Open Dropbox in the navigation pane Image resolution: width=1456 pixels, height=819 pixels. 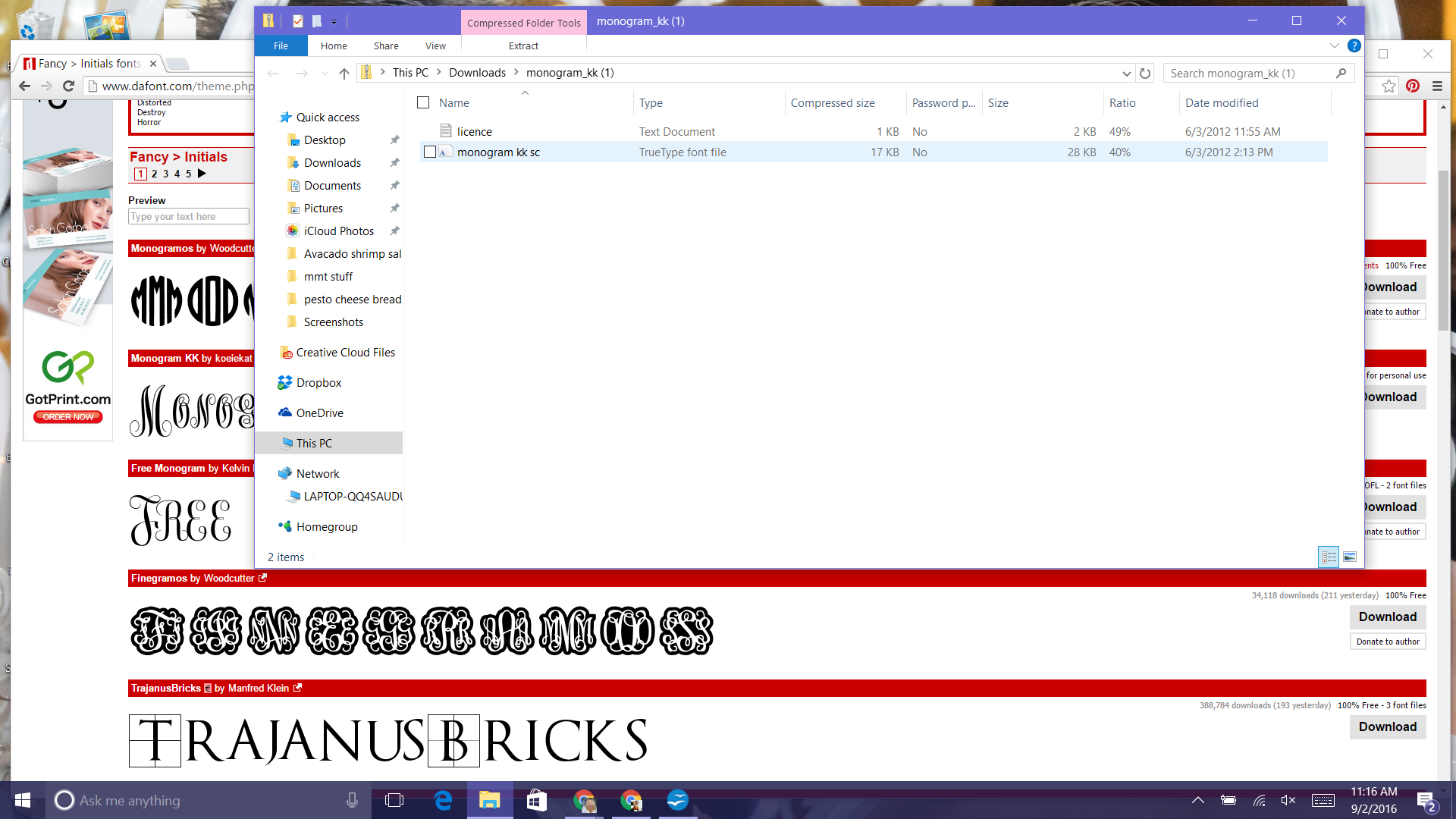[318, 382]
